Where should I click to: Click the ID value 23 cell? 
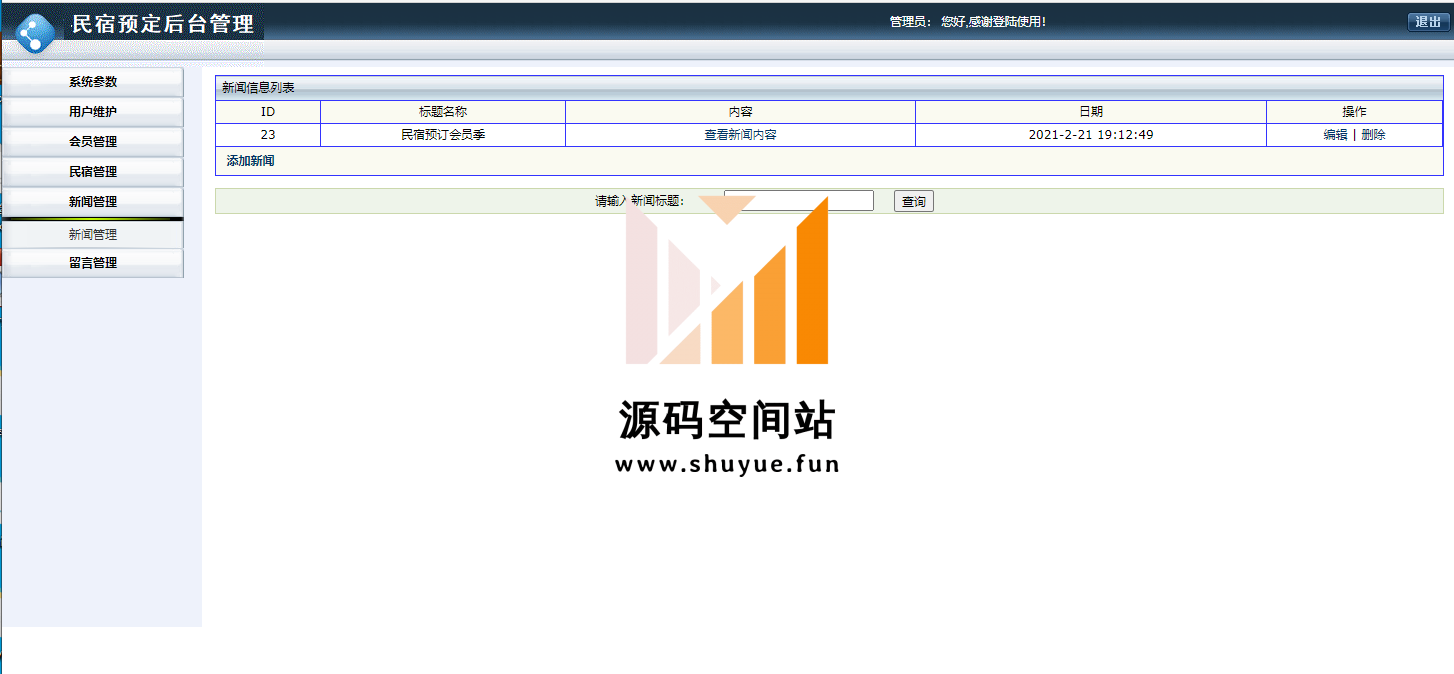(268, 135)
